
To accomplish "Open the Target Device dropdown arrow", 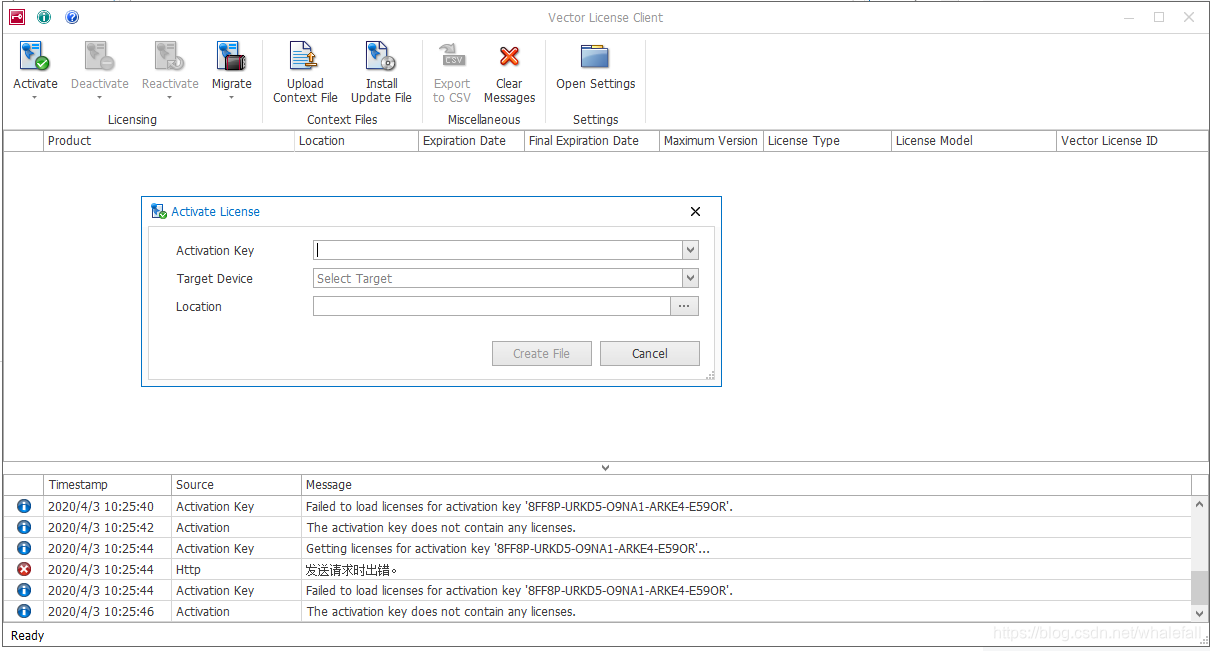I will click(690, 278).
